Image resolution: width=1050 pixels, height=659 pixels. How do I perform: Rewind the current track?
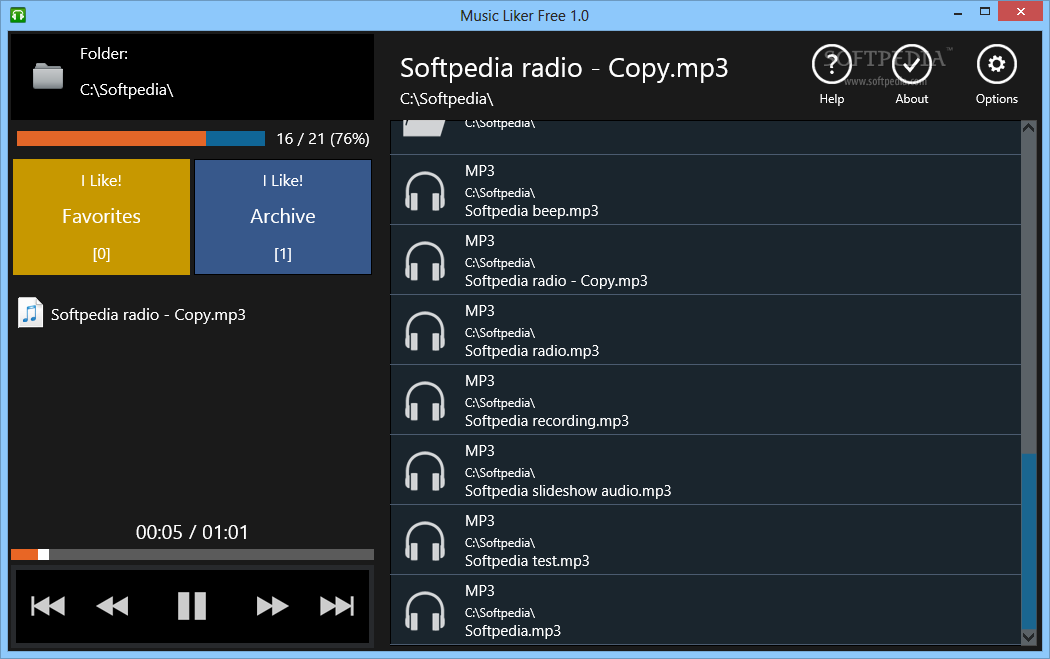(112, 606)
